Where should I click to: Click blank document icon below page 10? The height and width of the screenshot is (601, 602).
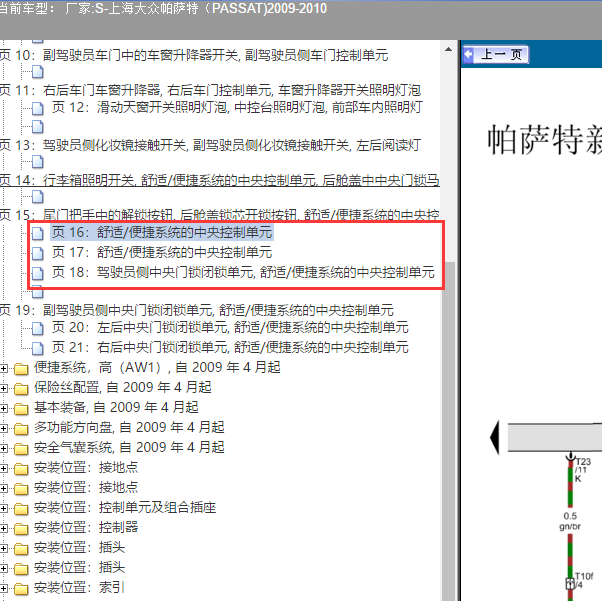click(x=37, y=71)
